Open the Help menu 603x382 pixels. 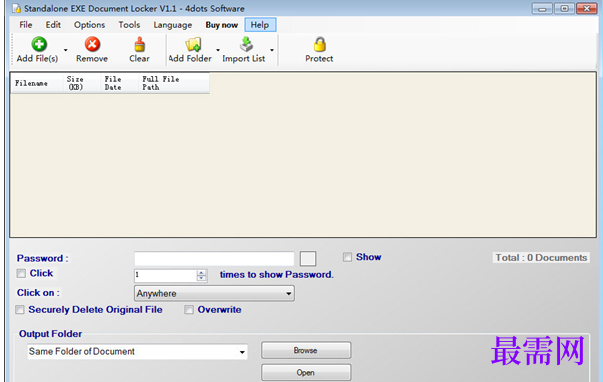pos(260,25)
